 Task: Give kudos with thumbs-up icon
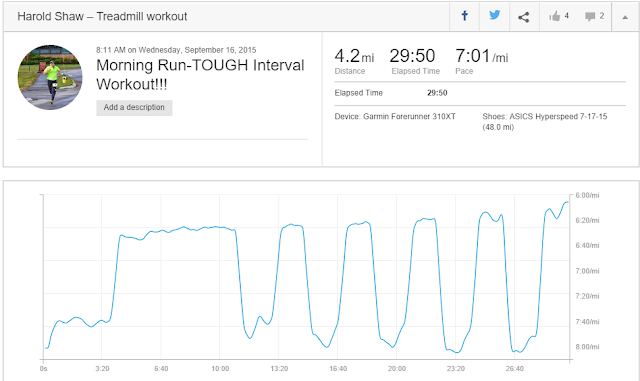[x=559, y=16]
